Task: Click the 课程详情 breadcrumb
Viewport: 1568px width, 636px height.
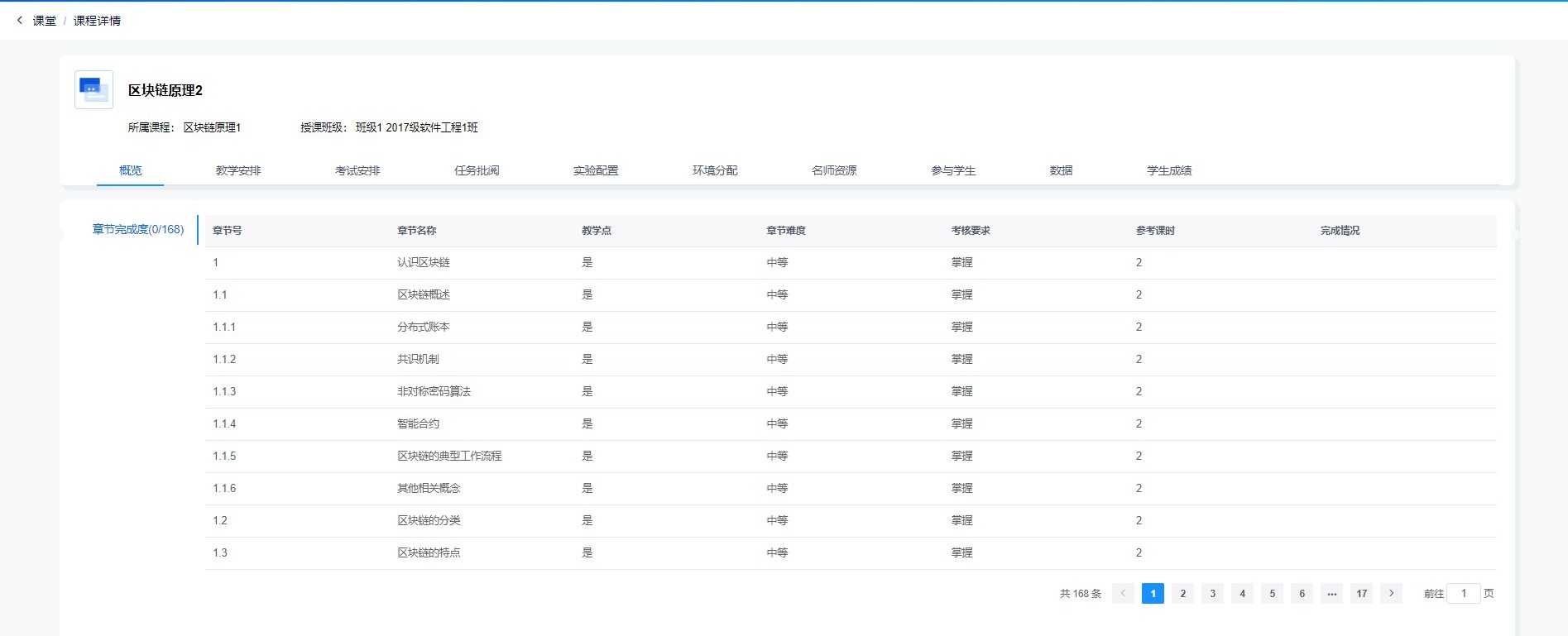Action: 97,21
